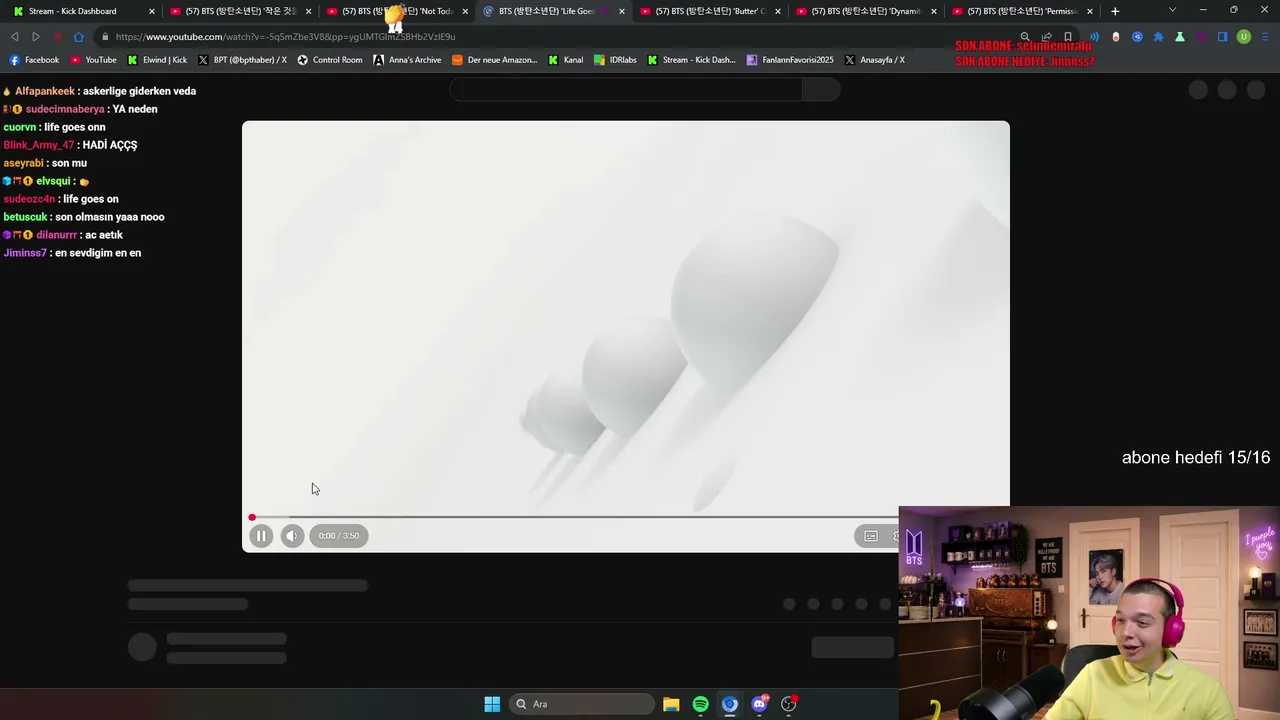Click the 0:00 / 3:50 time display
This screenshot has height=720, width=1280.
point(339,536)
